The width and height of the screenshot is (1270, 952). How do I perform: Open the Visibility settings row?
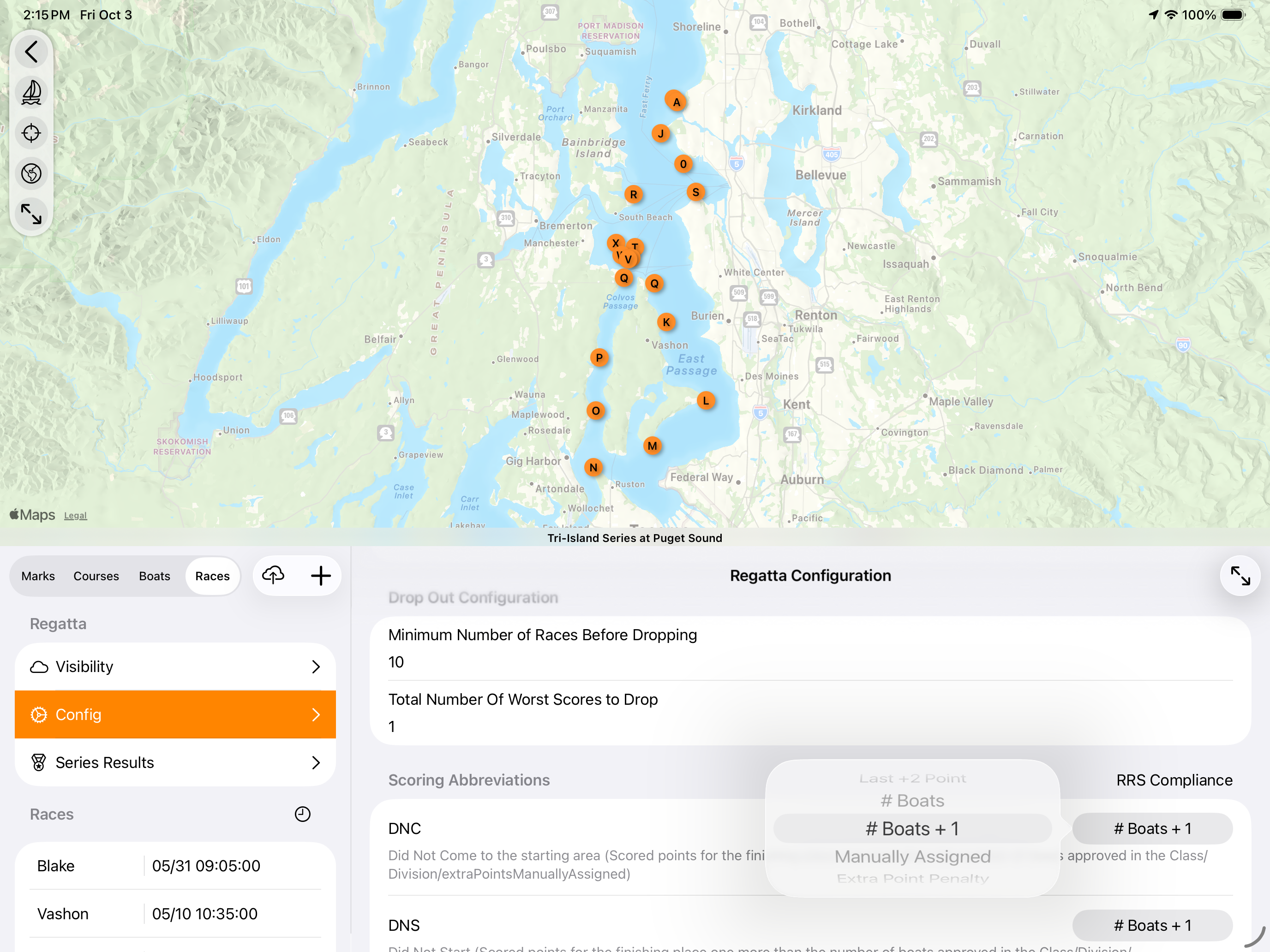click(175, 667)
